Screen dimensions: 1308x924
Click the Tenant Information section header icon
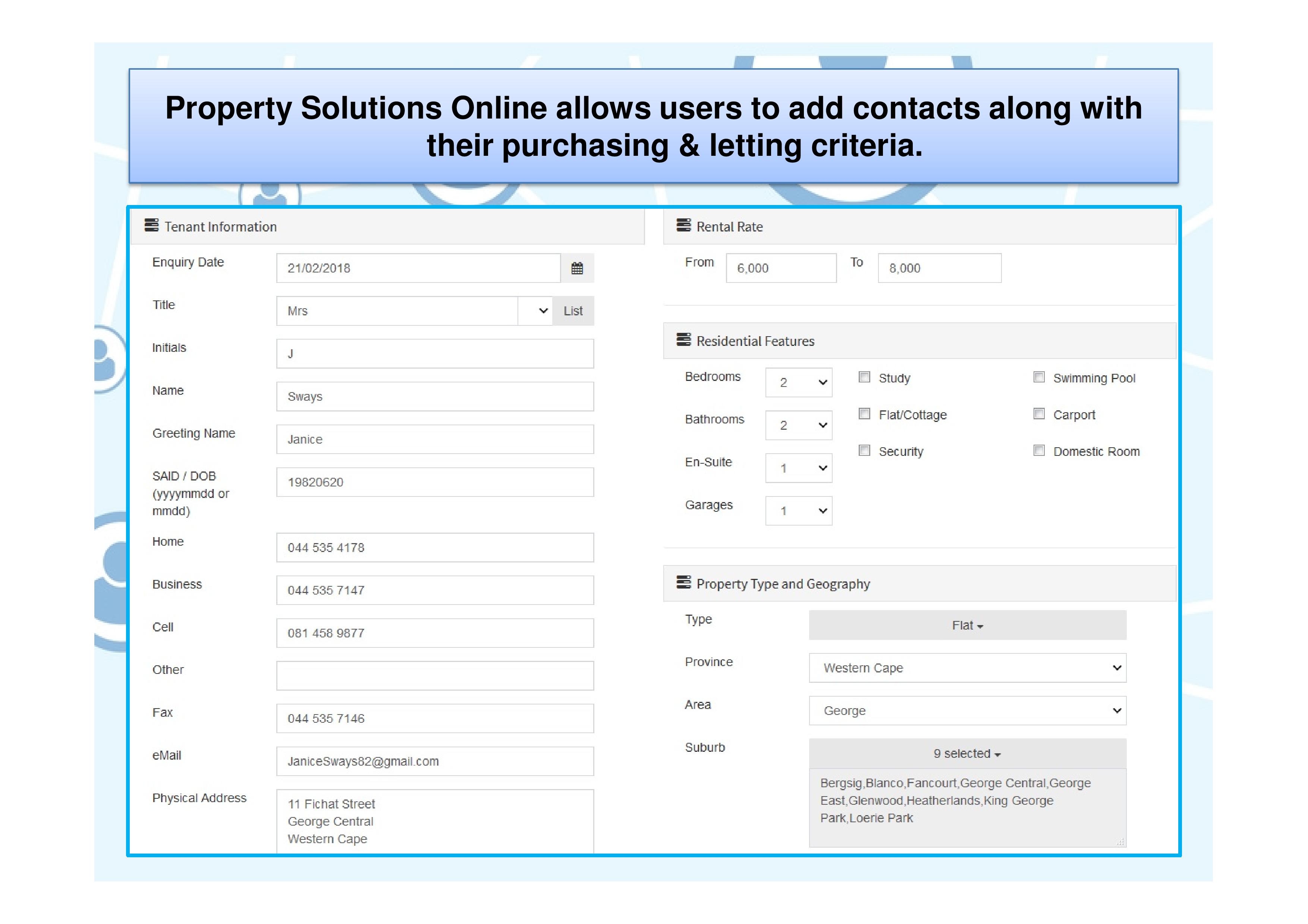click(x=151, y=226)
